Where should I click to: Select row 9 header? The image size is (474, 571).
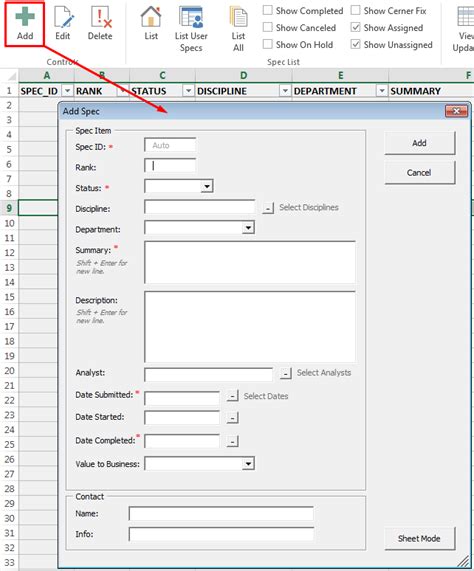[x=9, y=208]
